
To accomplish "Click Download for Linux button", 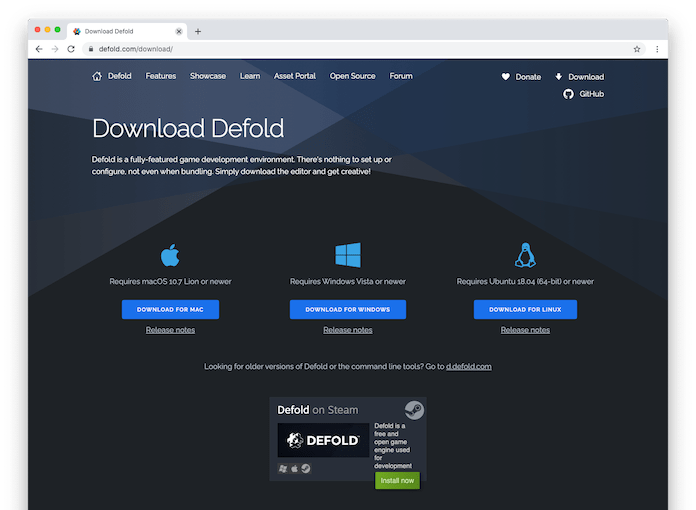I will click(x=525, y=309).
